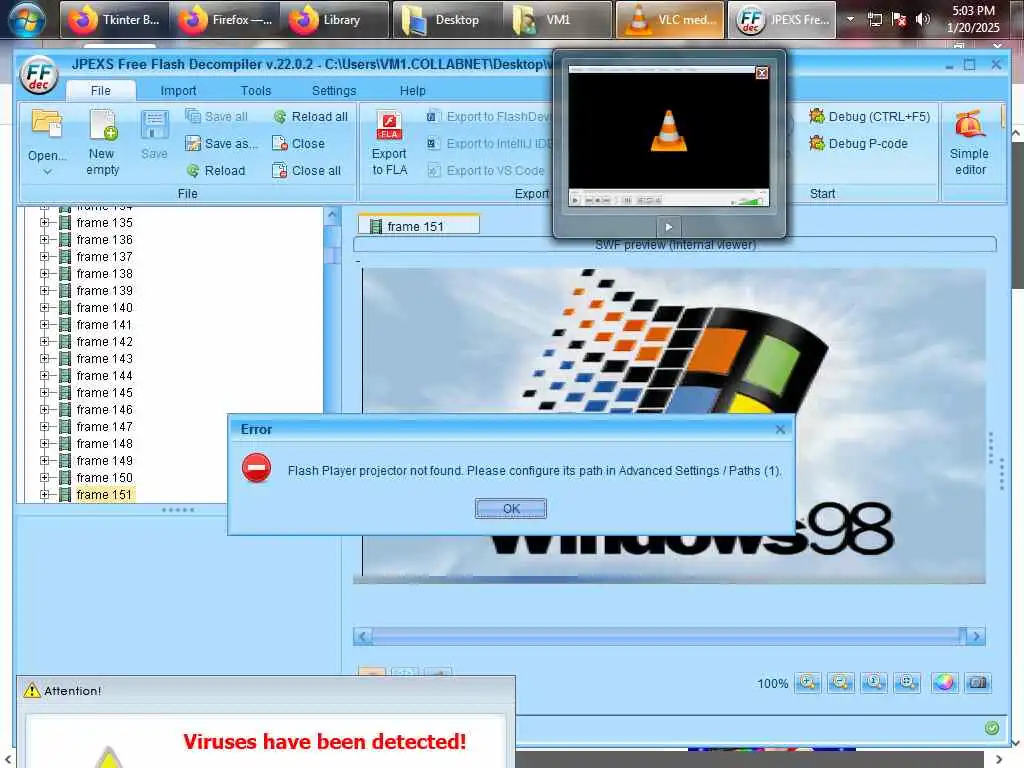Start Debug P-code

pyautogui.click(x=858, y=143)
